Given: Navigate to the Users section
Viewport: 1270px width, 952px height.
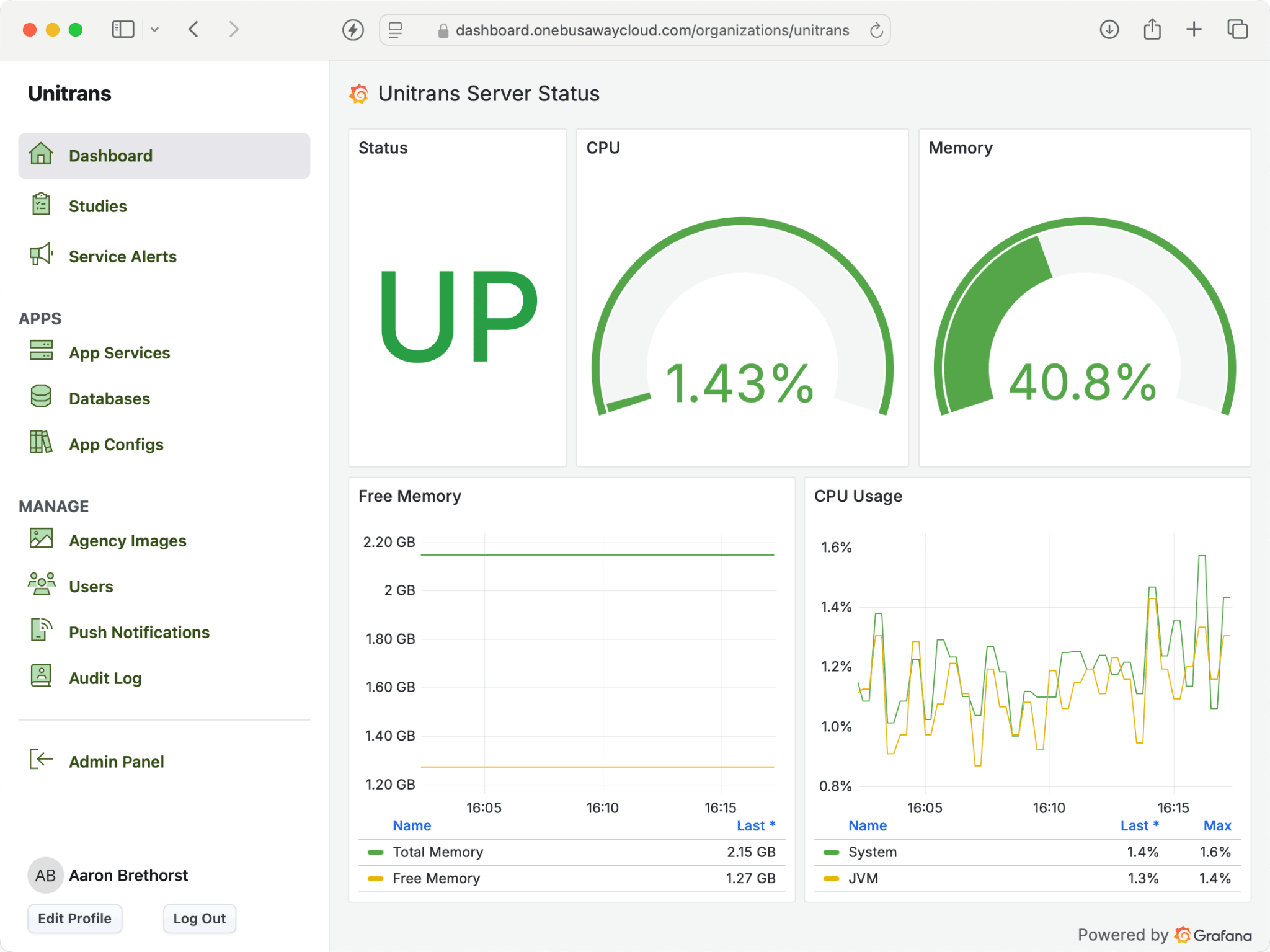Looking at the screenshot, I should click(91, 585).
